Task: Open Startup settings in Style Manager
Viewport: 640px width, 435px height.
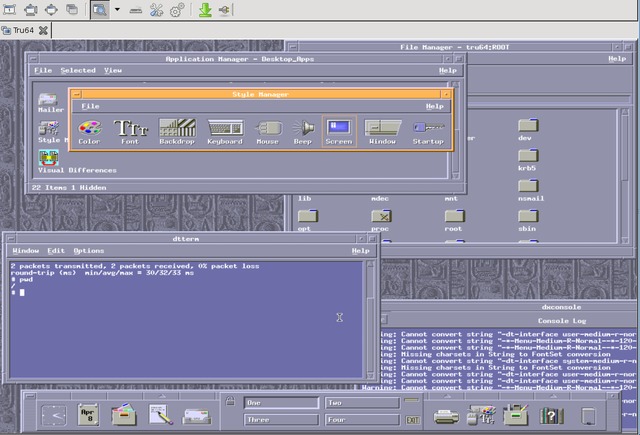Action: pyautogui.click(x=428, y=132)
